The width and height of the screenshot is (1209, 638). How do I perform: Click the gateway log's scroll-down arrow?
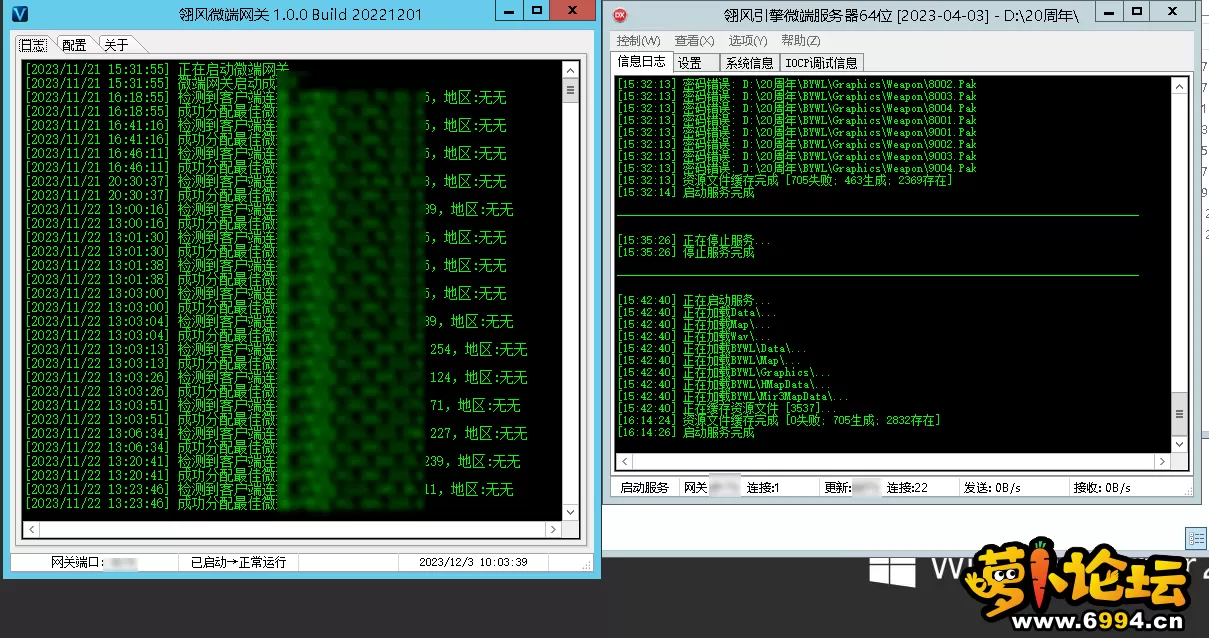571,512
